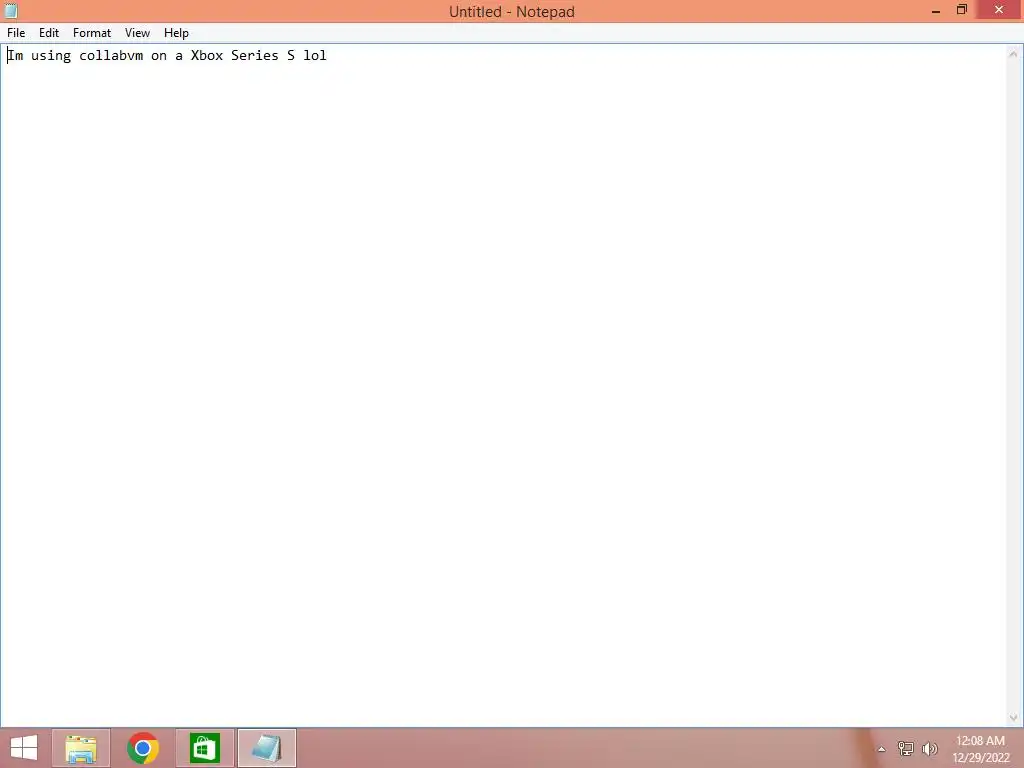1024x768 pixels.
Task: Select the Notepad taskbar button
Action: (266, 748)
